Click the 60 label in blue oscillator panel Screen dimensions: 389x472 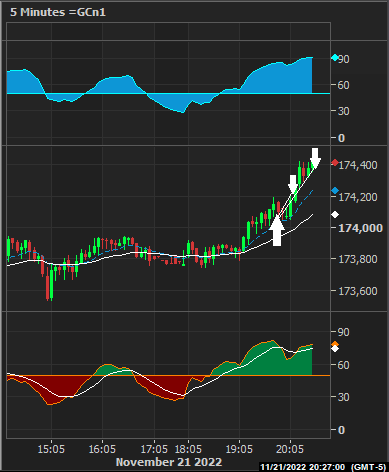coord(344,85)
